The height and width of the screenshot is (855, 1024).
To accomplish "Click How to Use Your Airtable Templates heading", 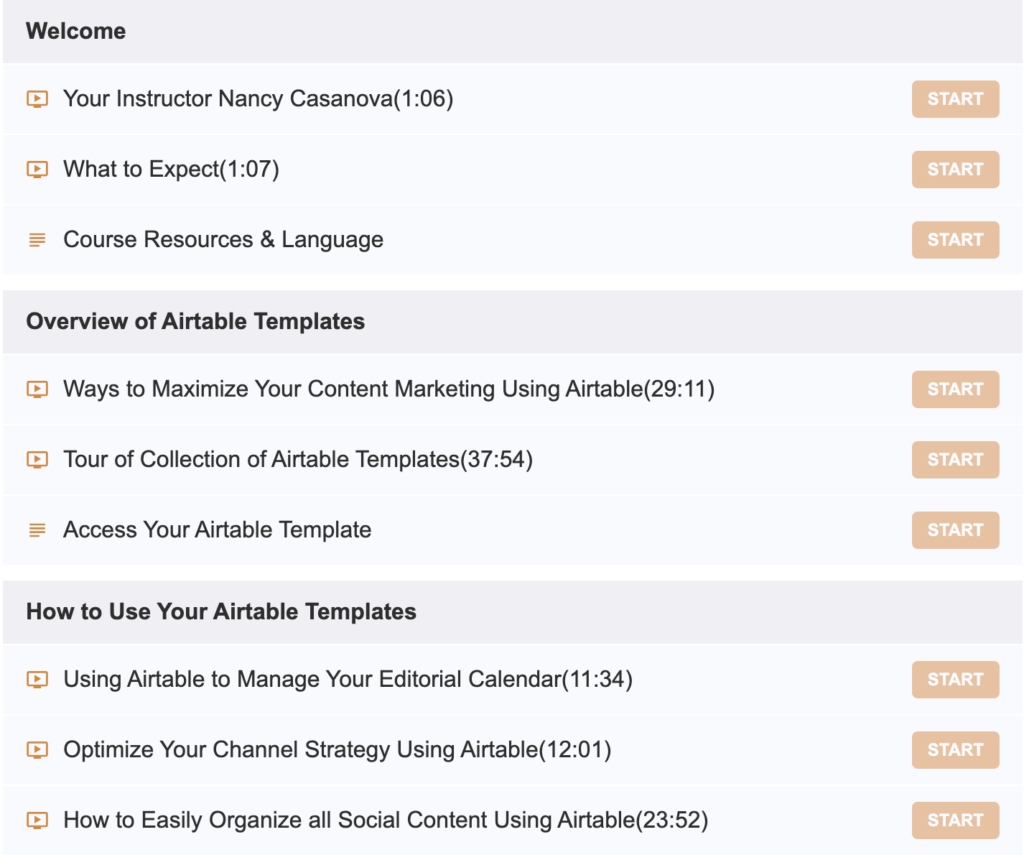I will pyautogui.click(x=221, y=612).
